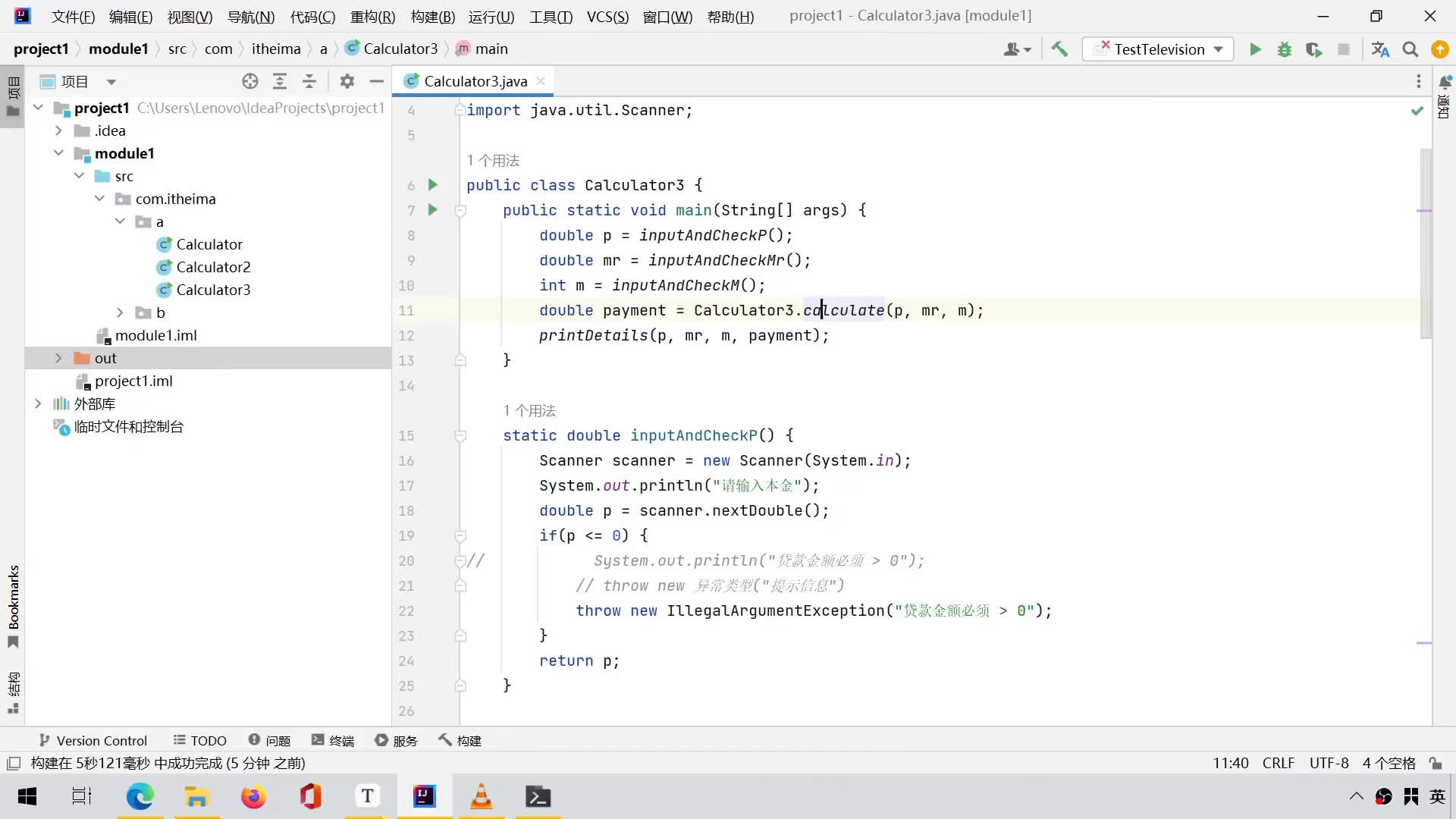Screen dimensions: 1456x819
Task: Run main method from gutter
Action: (x=433, y=209)
